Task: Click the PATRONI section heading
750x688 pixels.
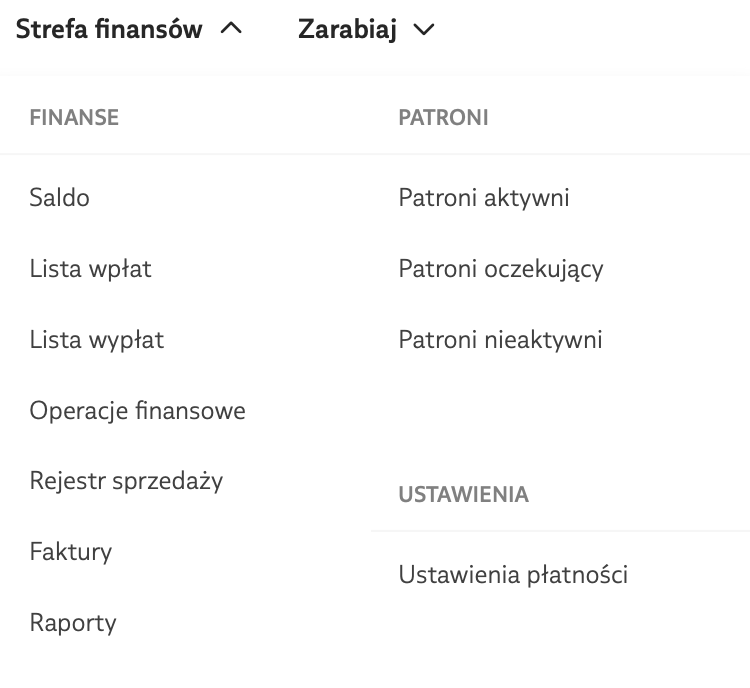Action: (443, 118)
